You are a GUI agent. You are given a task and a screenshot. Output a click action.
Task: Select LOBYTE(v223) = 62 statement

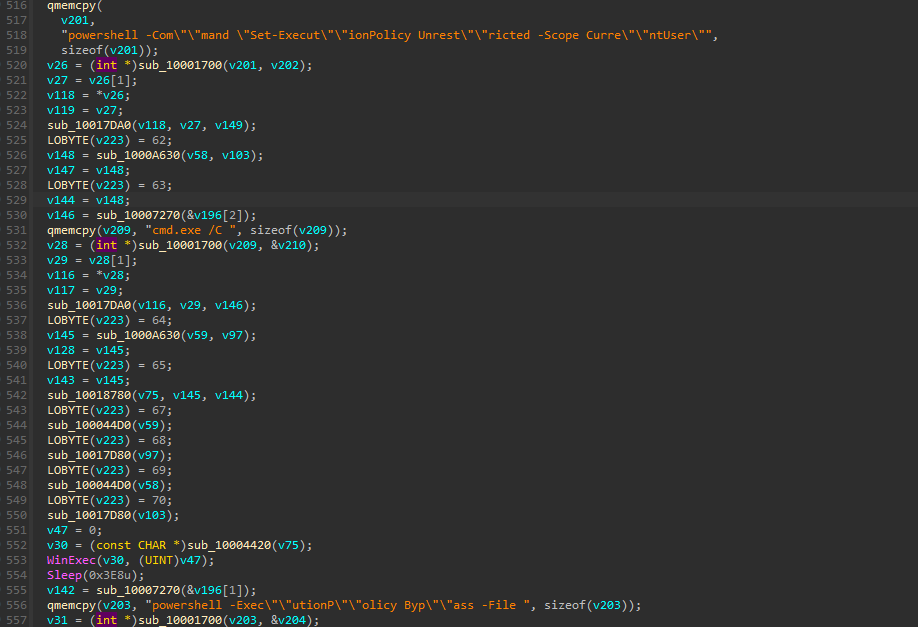click(109, 141)
